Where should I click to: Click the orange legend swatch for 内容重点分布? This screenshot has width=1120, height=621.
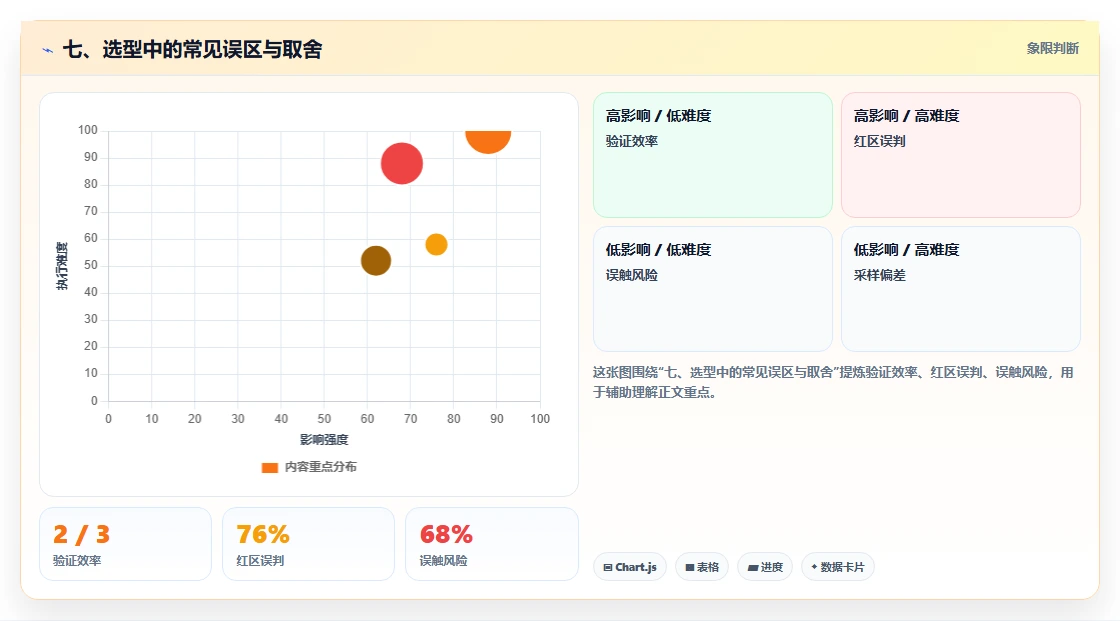pos(269,467)
